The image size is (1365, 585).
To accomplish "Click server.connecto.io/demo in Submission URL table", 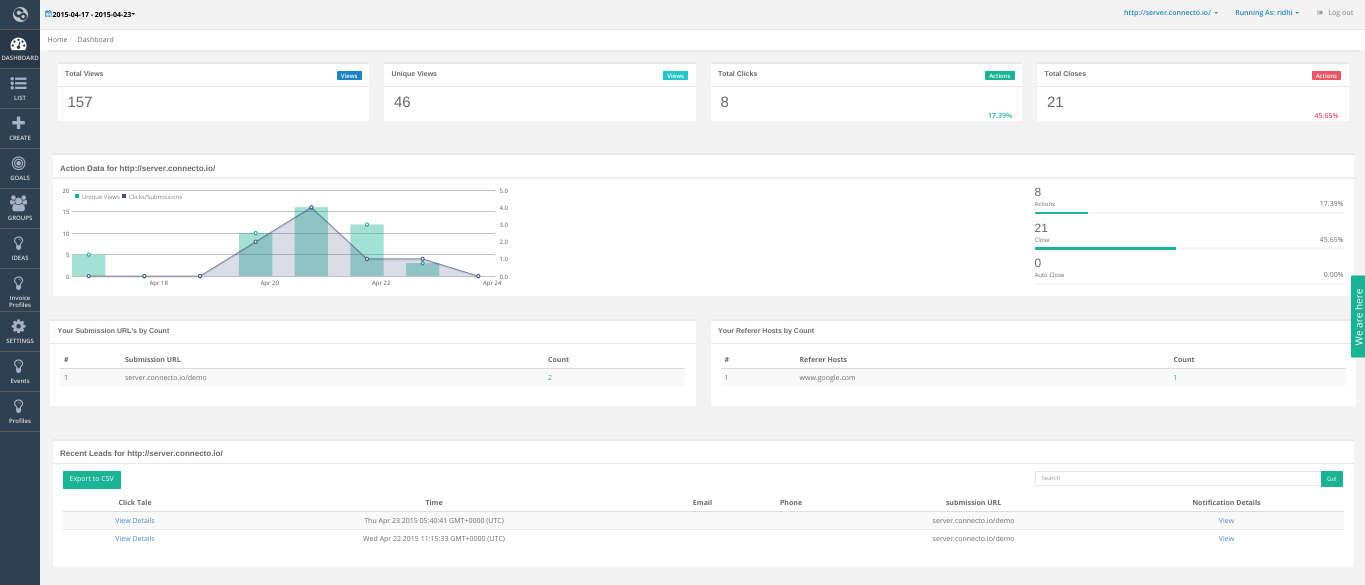I will [165, 377].
